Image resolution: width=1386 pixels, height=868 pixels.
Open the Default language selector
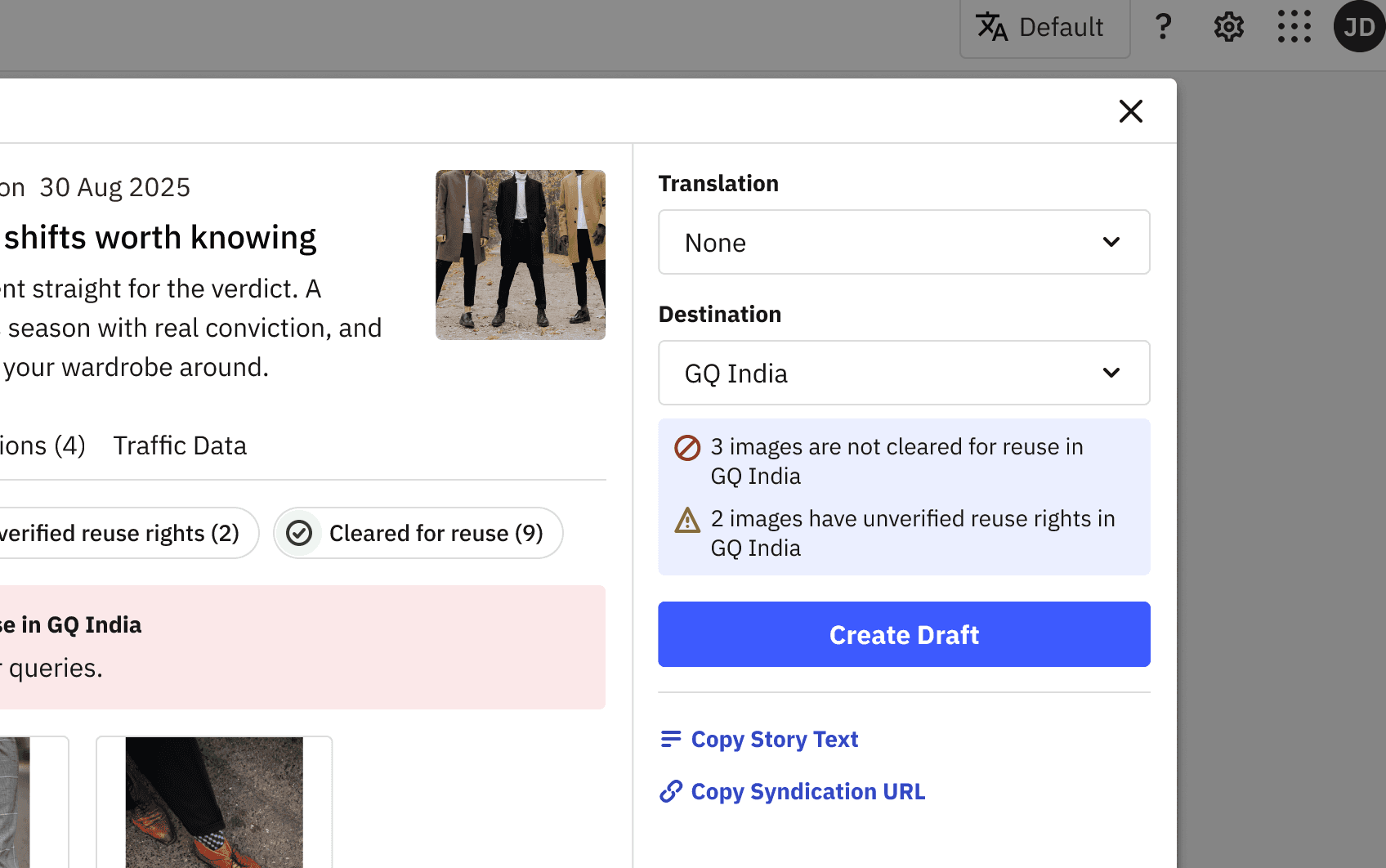click(1044, 28)
